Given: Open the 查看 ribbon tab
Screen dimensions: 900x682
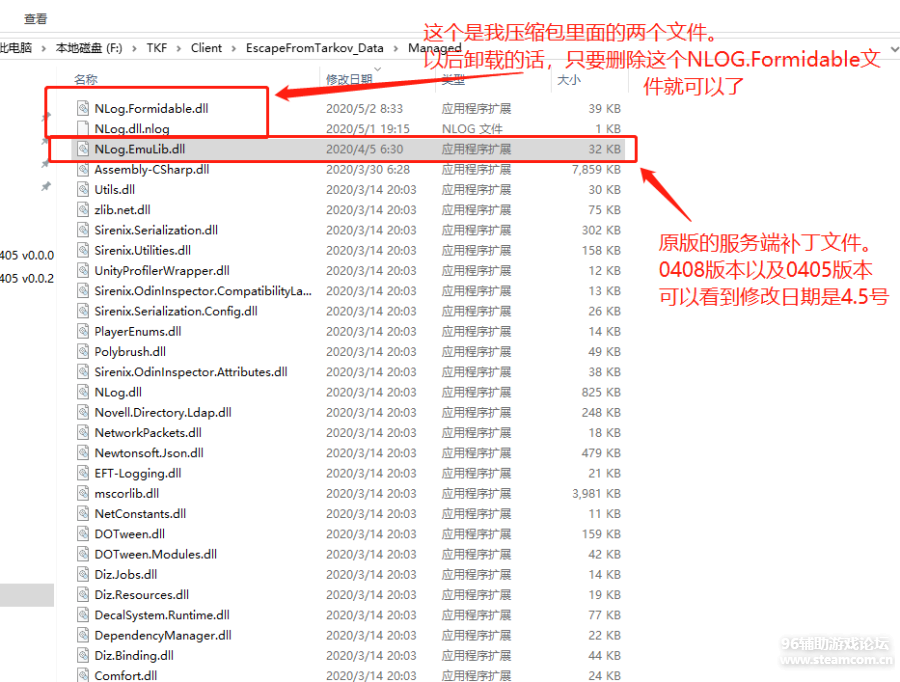Looking at the screenshot, I should click(x=35, y=19).
